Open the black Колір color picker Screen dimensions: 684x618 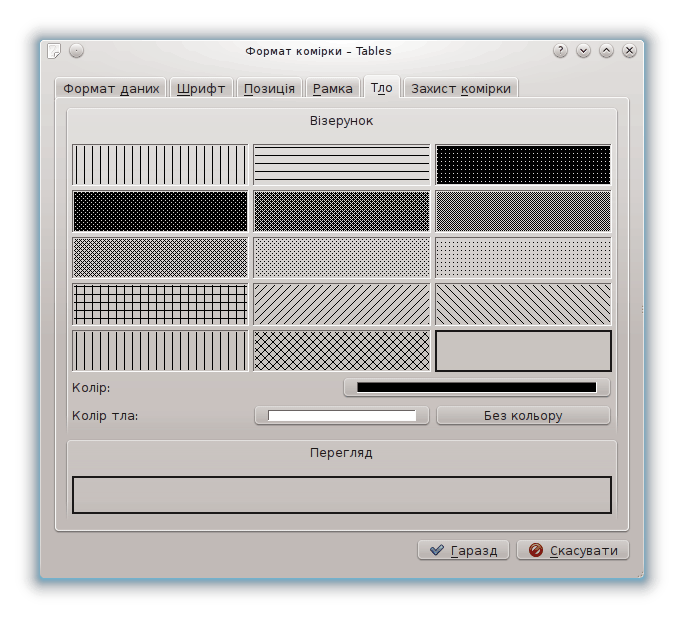[476, 388]
